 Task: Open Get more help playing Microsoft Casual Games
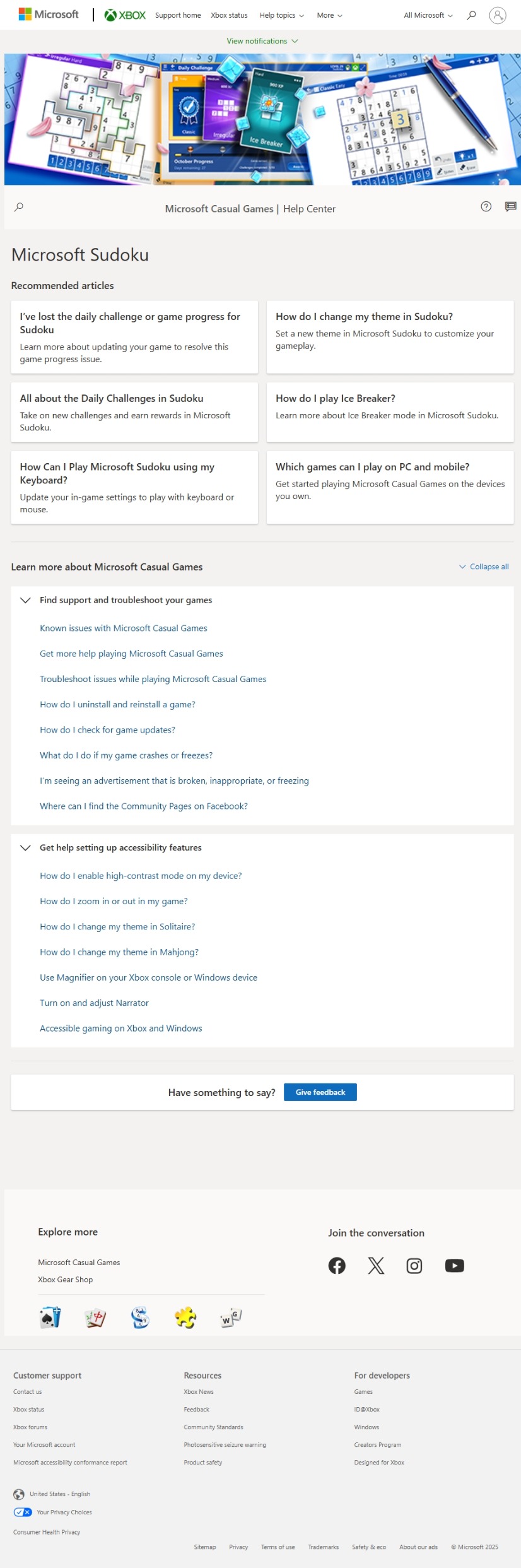tap(131, 654)
